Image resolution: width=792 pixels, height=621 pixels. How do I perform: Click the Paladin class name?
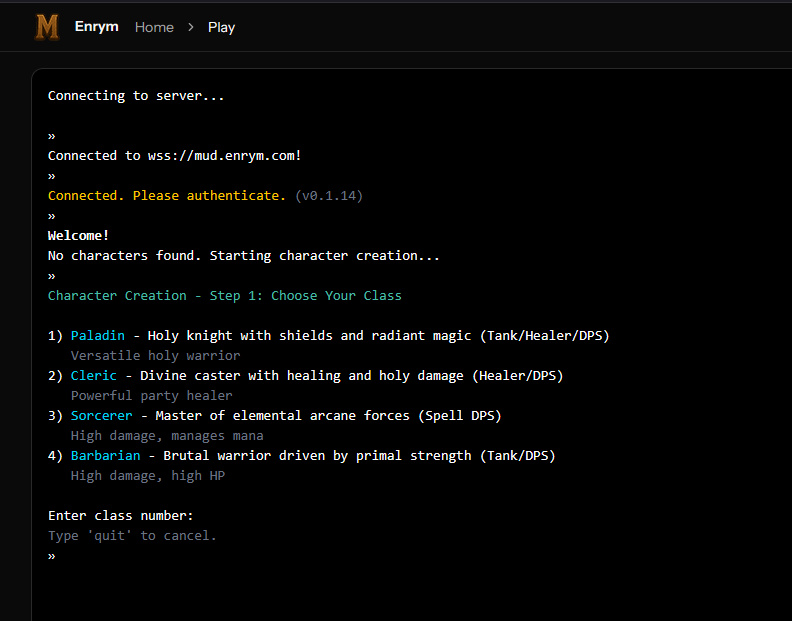(98, 336)
